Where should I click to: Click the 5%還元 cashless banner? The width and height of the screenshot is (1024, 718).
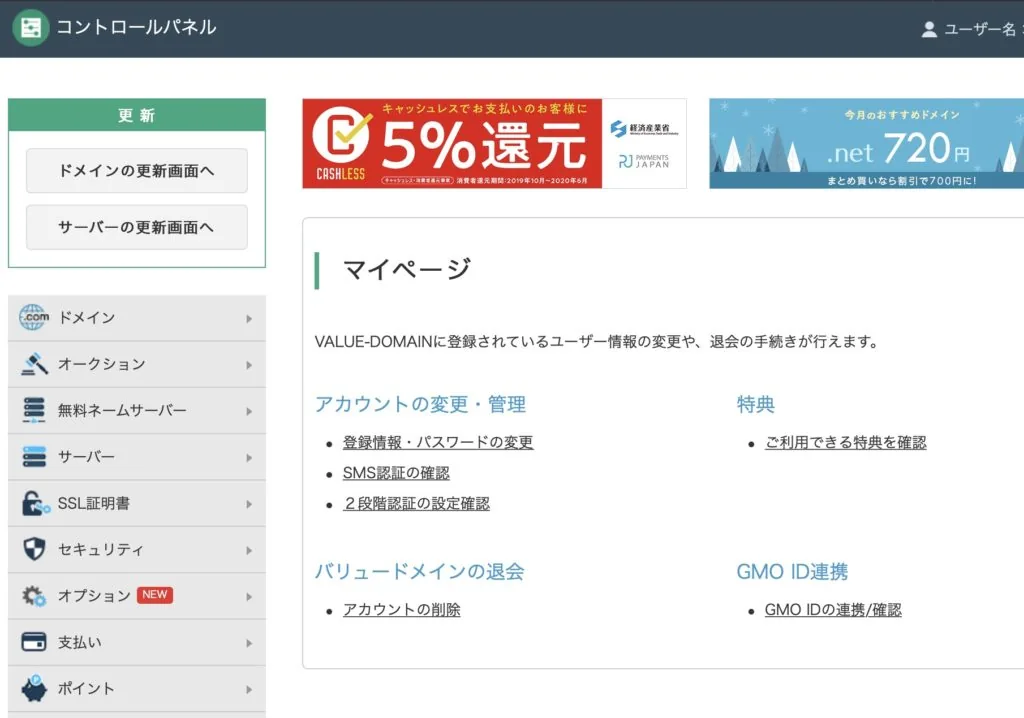pyautogui.click(x=494, y=143)
